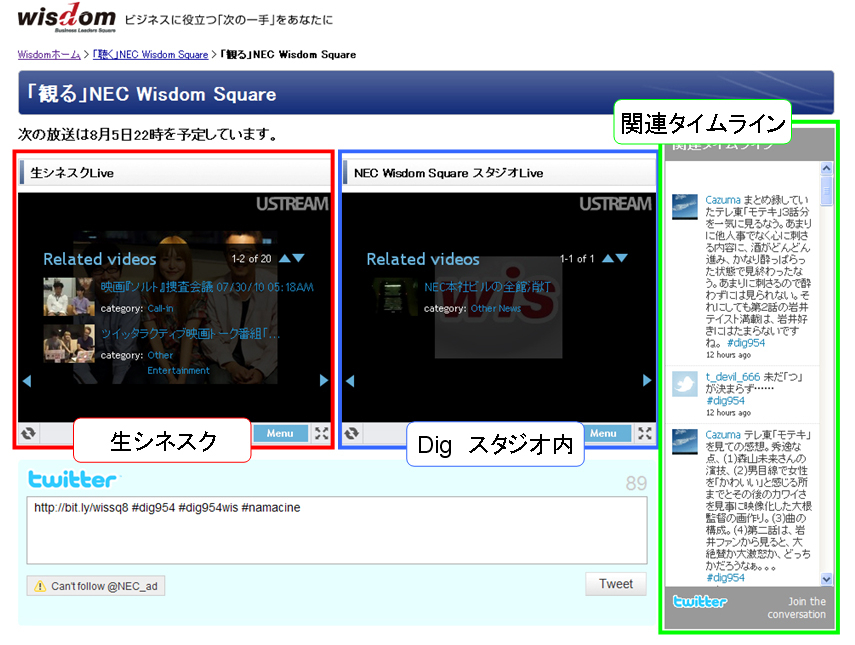Open NEC本社ビルの全館消灯 video thumbnail
This screenshot has width=855, height=645.
click(393, 297)
